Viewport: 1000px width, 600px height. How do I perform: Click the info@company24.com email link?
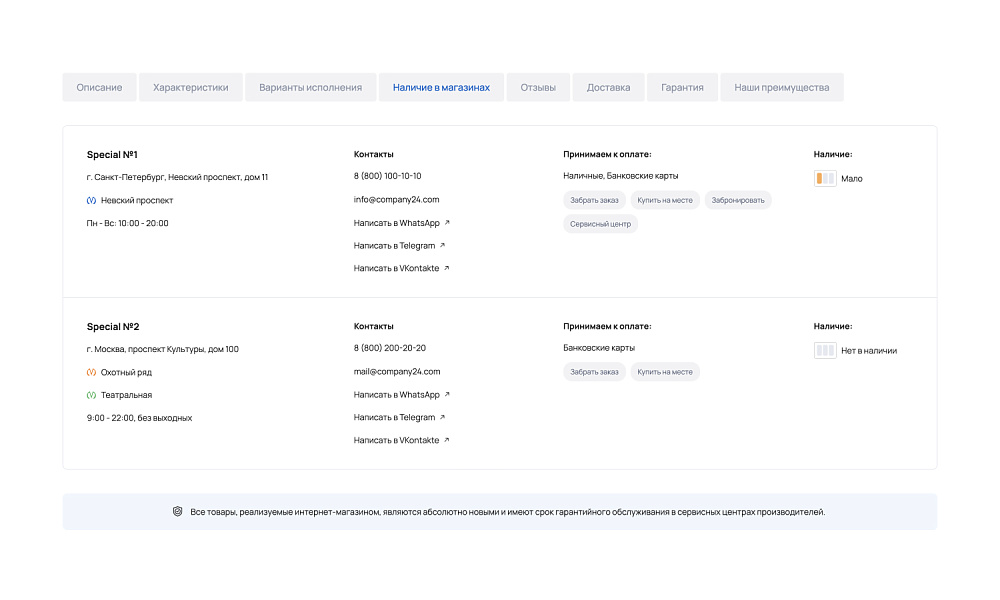point(396,200)
